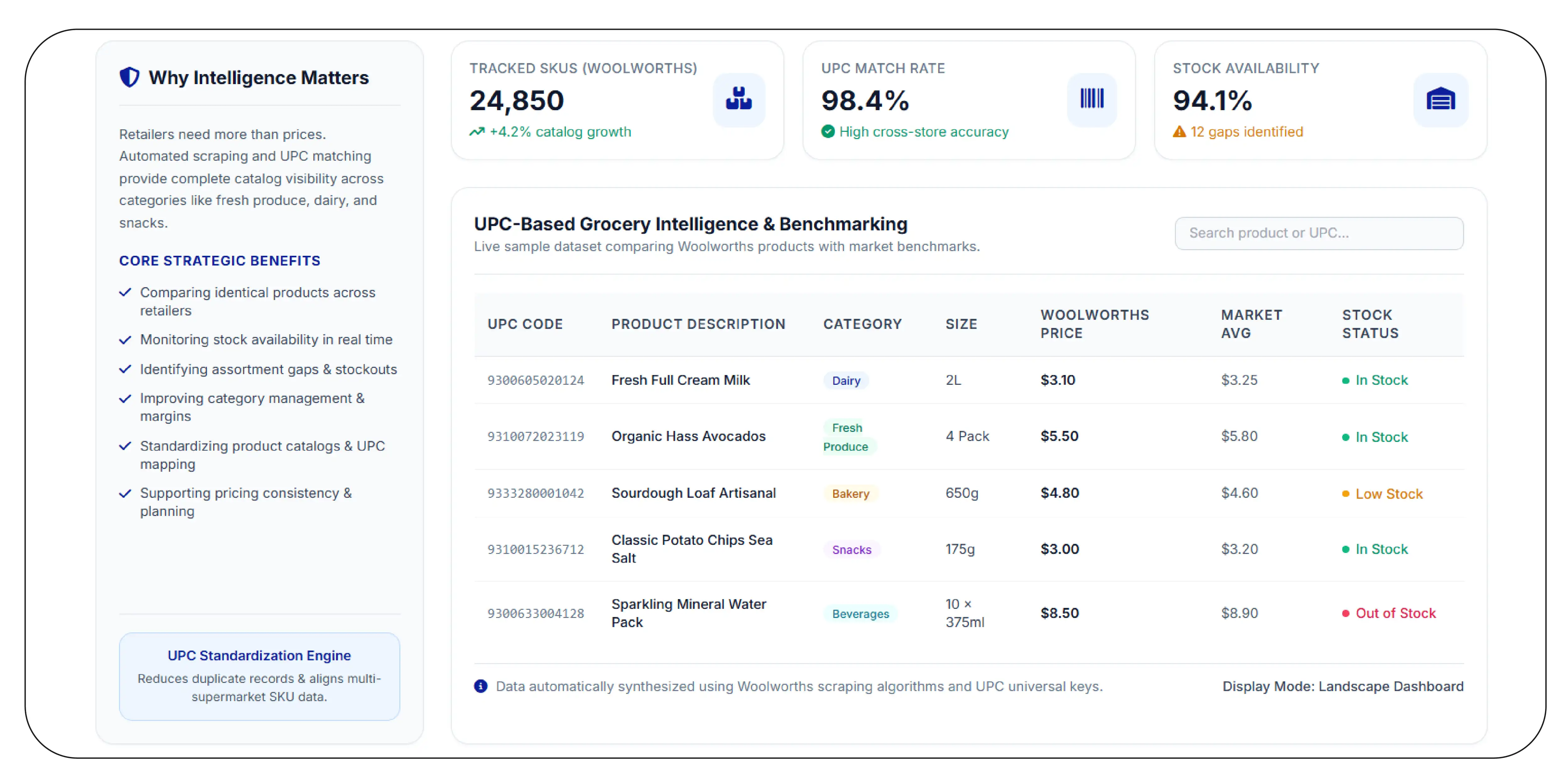Click the Beverages category tag
Image resolution: width=1568 pixels, height=778 pixels.
click(861, 614)
